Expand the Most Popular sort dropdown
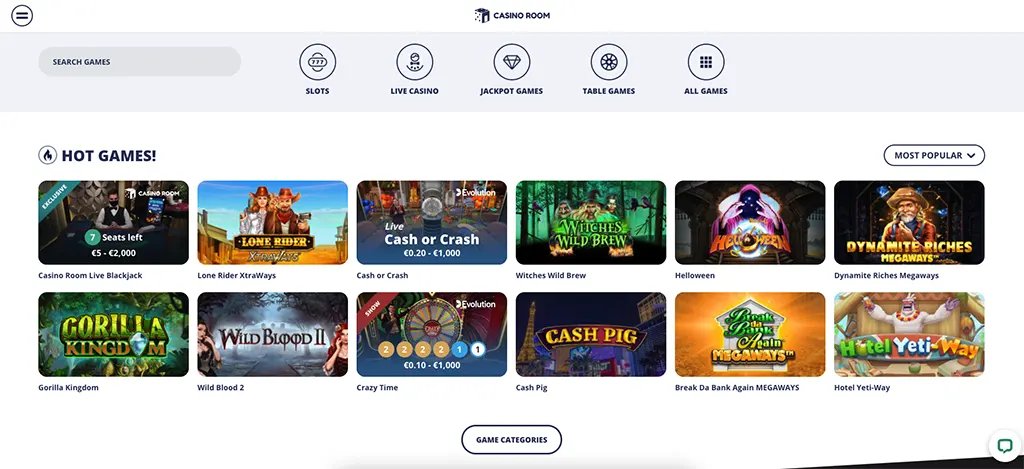This screenshot has height=469, width=1024. [934, 155]
